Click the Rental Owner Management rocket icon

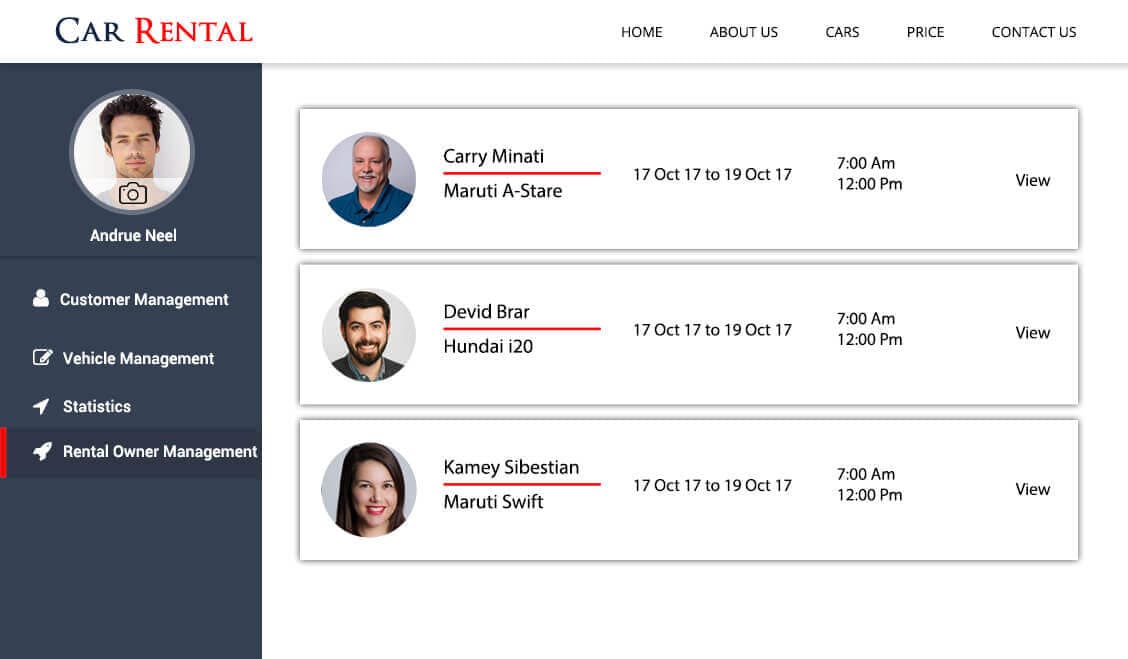(x=42, y=452)
